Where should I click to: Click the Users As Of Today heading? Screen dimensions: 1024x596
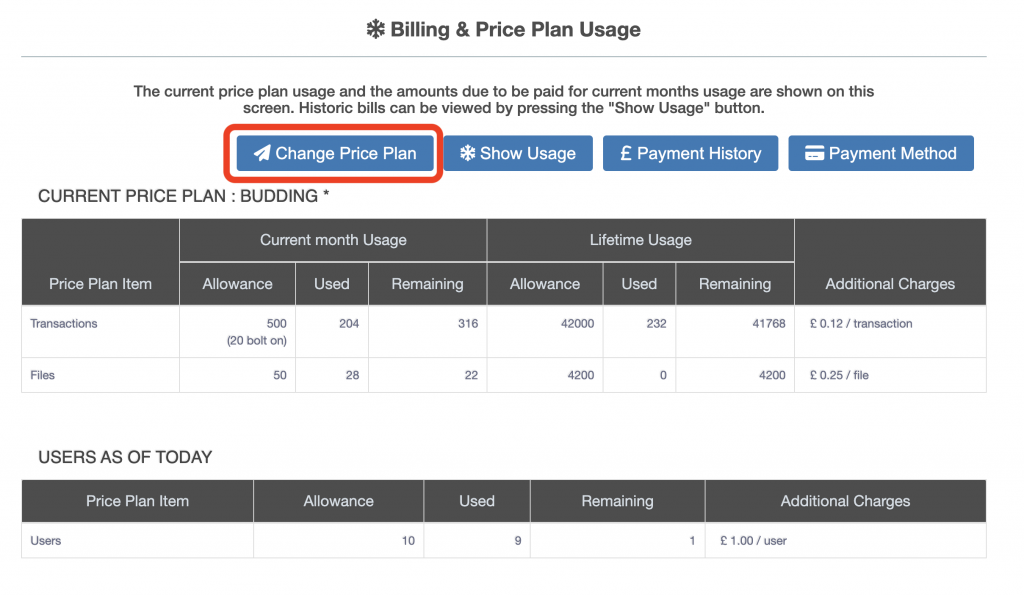coord(125,457)
